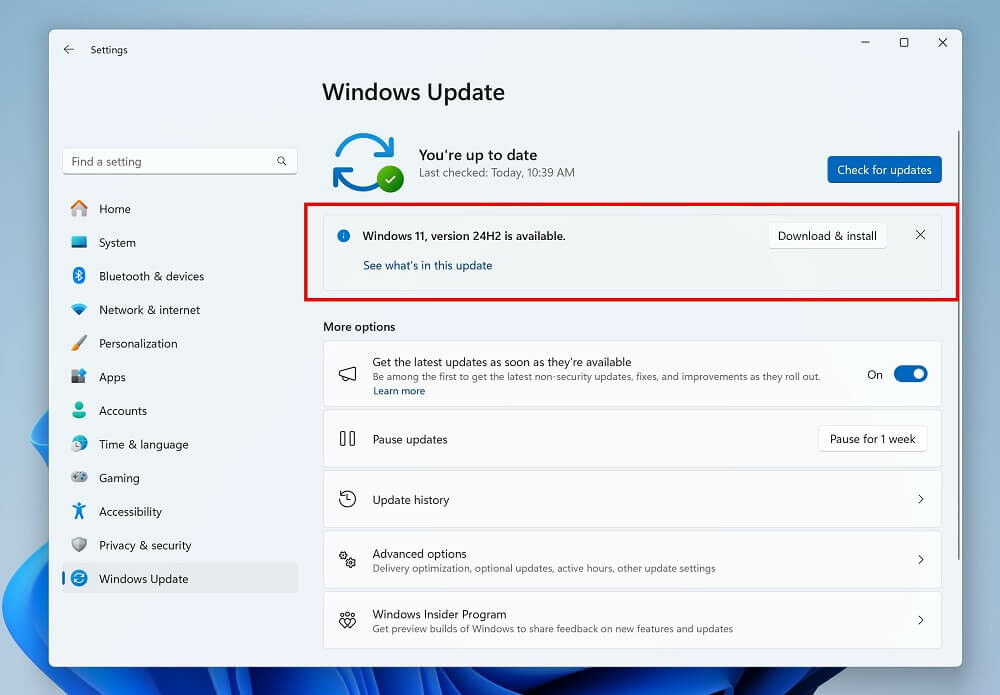This screenshot has width=1000, height=695.
Task: Go to Time & language
Action: pyautogui.click(x=180, y=444)
